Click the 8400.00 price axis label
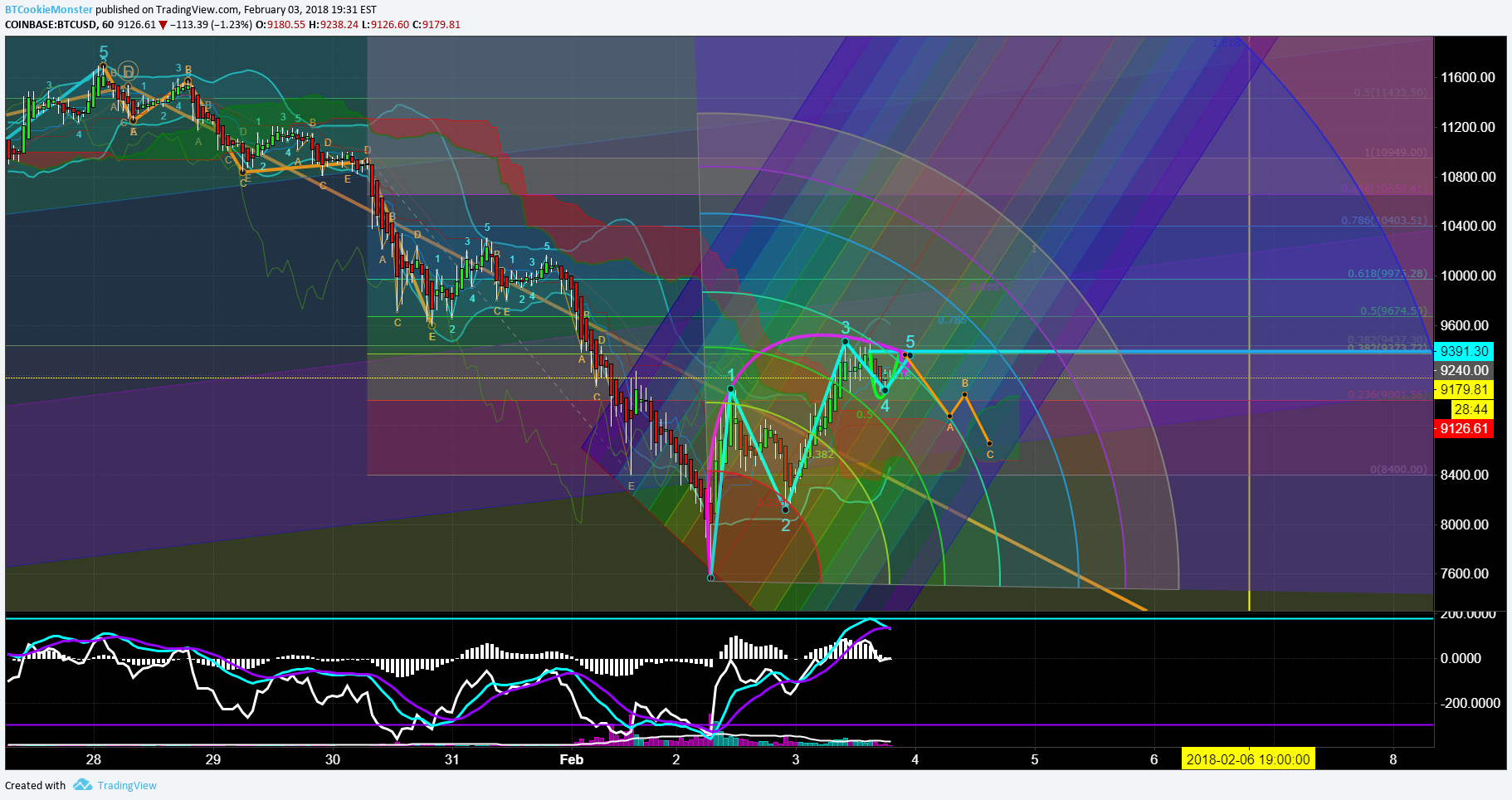The height and width of the screenshot is (800, 1512). click(1464, 475)
